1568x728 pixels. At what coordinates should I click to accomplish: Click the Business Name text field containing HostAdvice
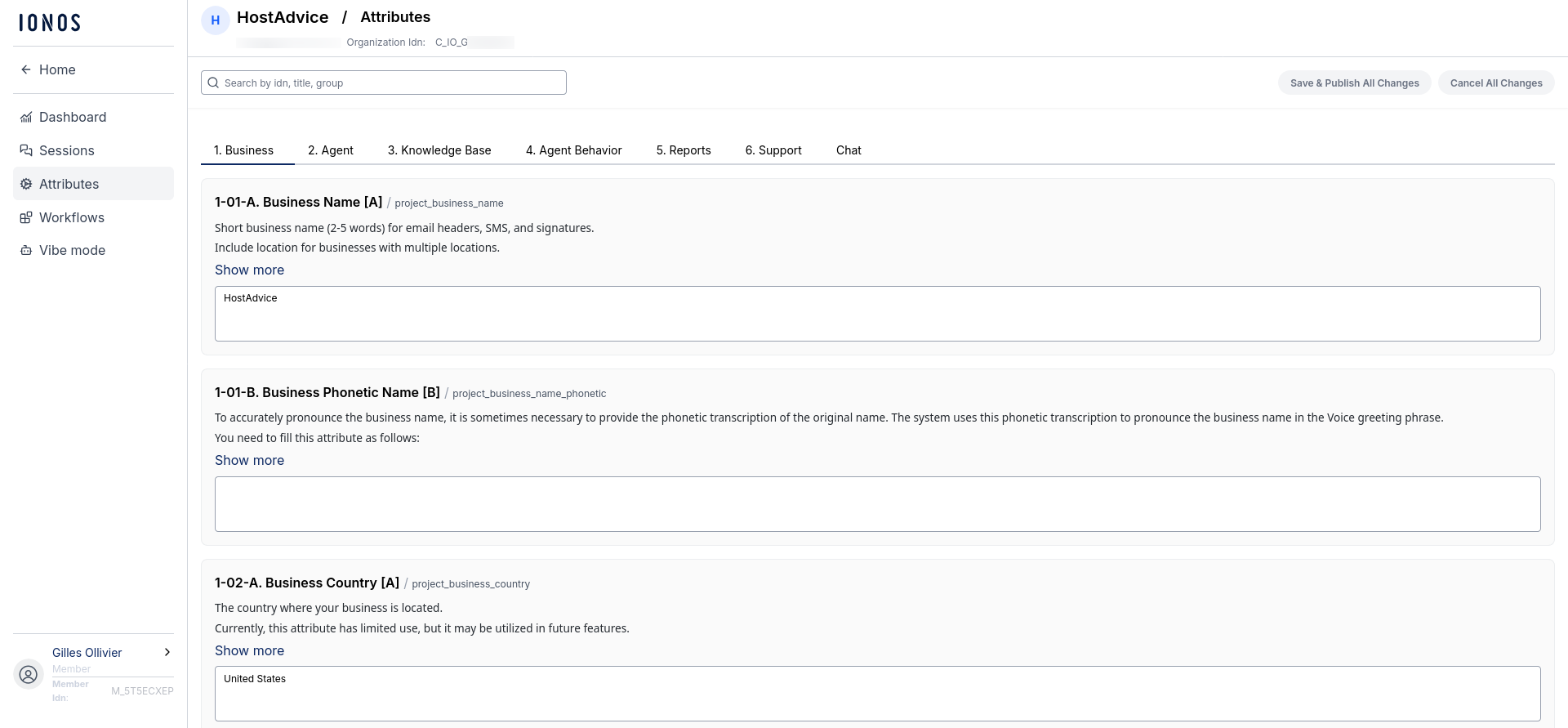tap(878, 314)
